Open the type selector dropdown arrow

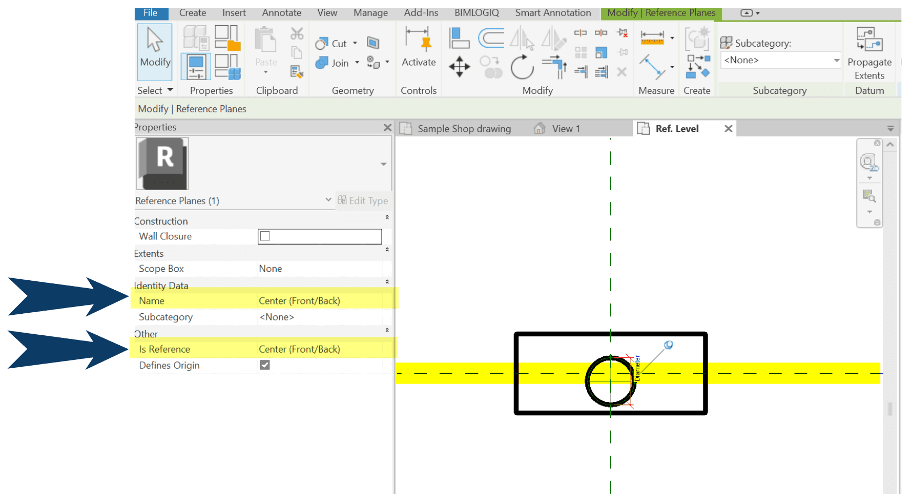point(383,164)
